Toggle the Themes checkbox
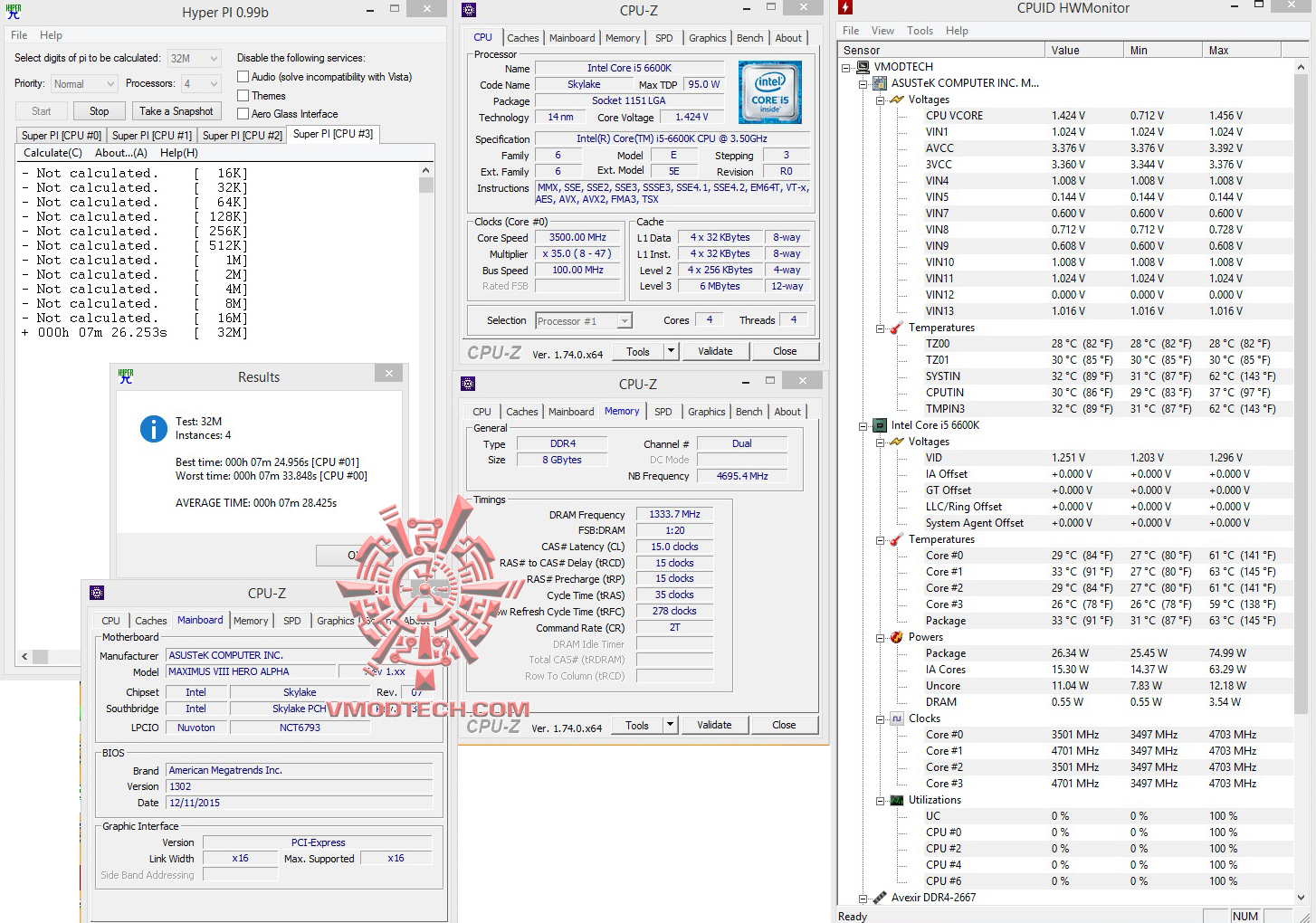The width and height of the screenshot is (1316, 923). click(x=243, y=96)
